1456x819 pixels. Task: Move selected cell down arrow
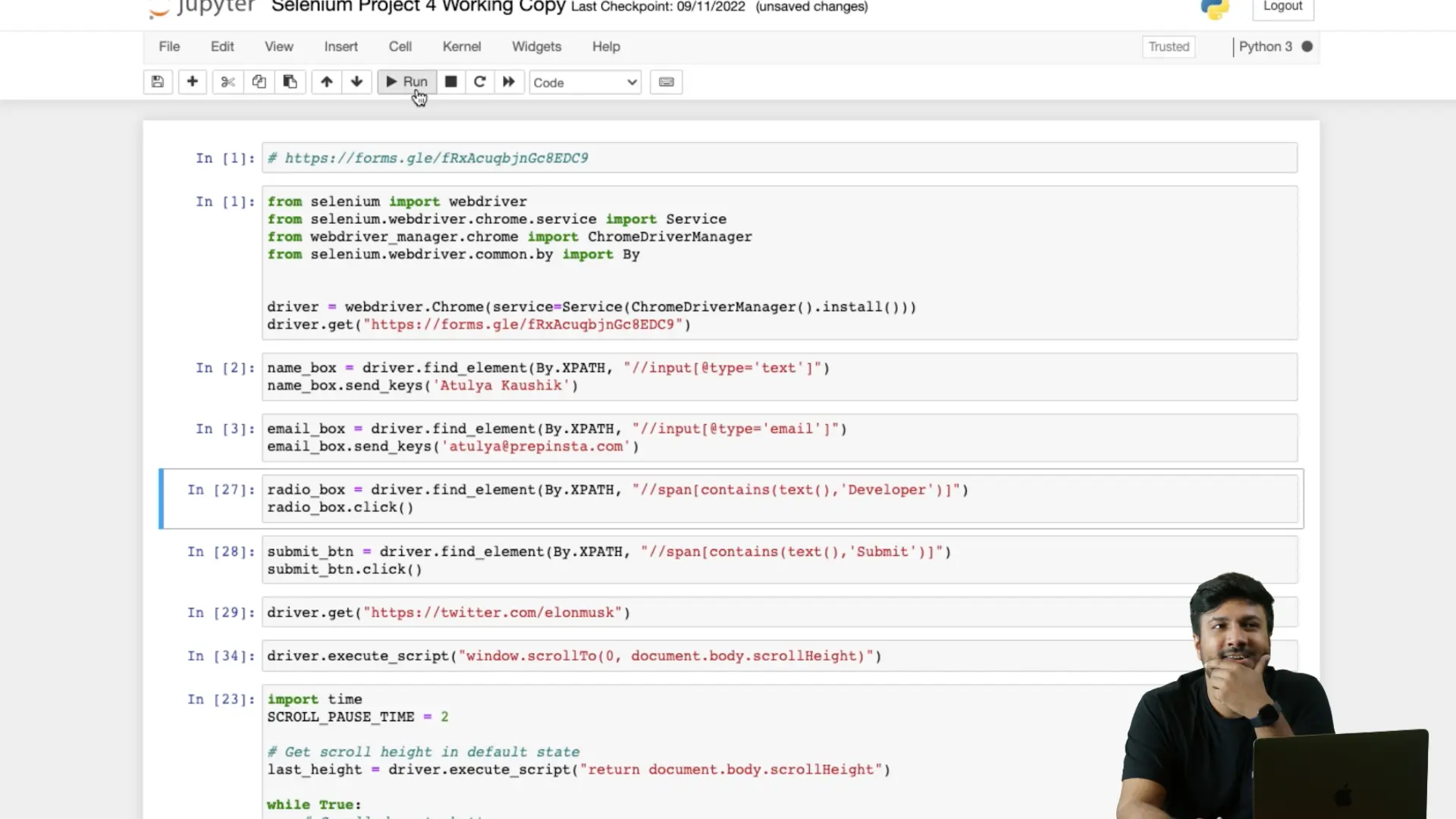point(356,82)
